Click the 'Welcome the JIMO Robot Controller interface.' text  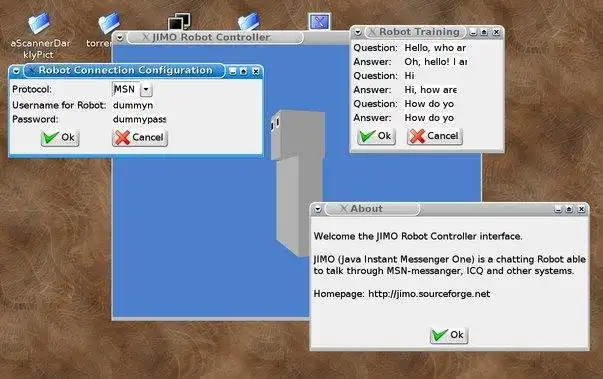tap(418, 236)
